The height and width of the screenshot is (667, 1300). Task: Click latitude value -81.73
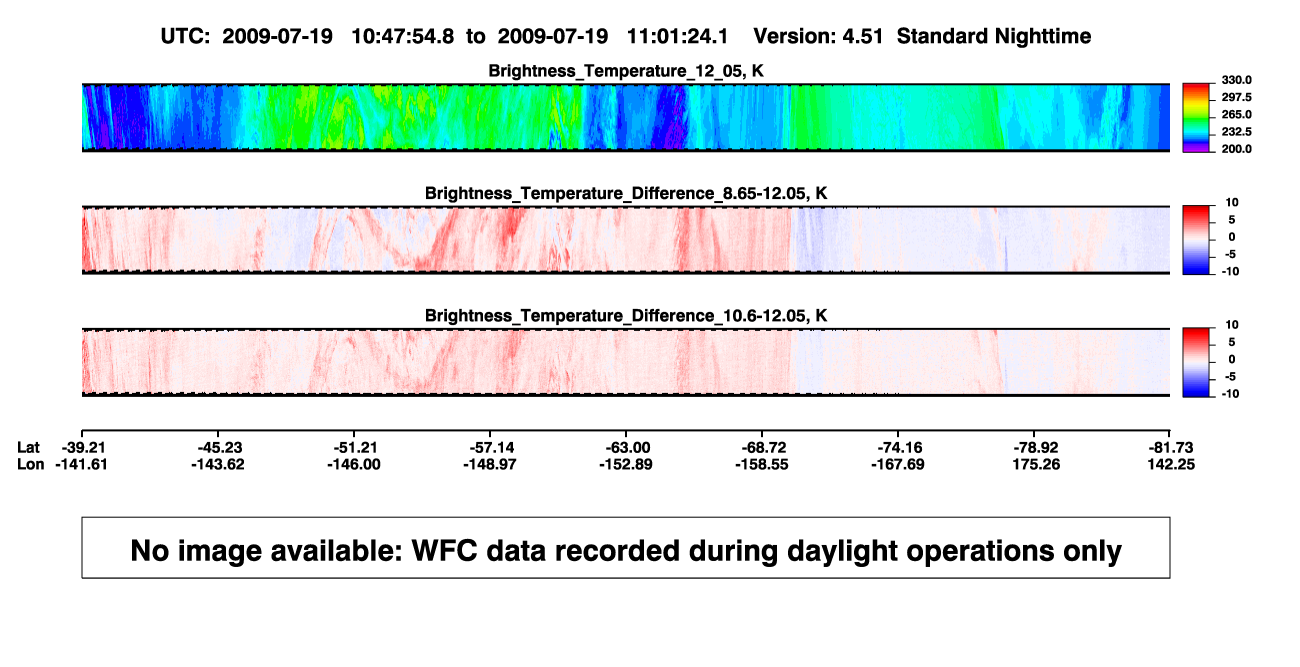pyautogui.click(x=1171, y=447)
